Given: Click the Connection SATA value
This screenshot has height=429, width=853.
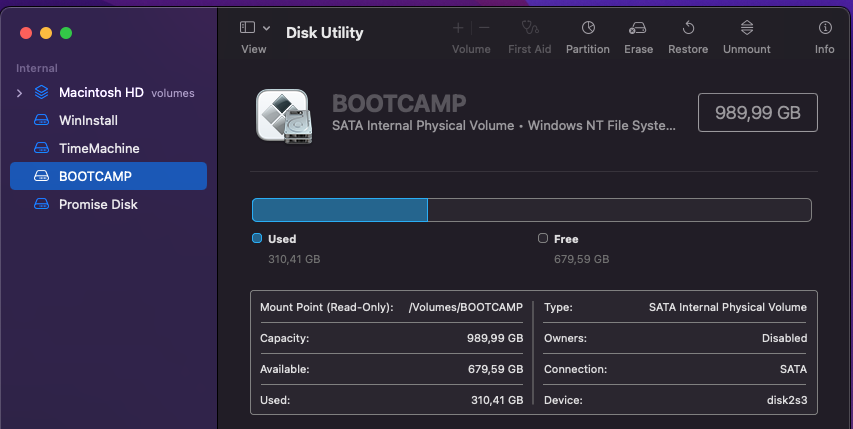Looking at the screenshot, I should [x=793, y=369].
